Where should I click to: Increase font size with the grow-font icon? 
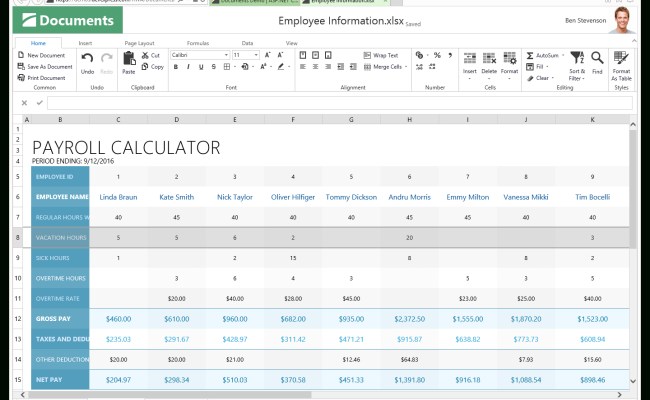268,55
